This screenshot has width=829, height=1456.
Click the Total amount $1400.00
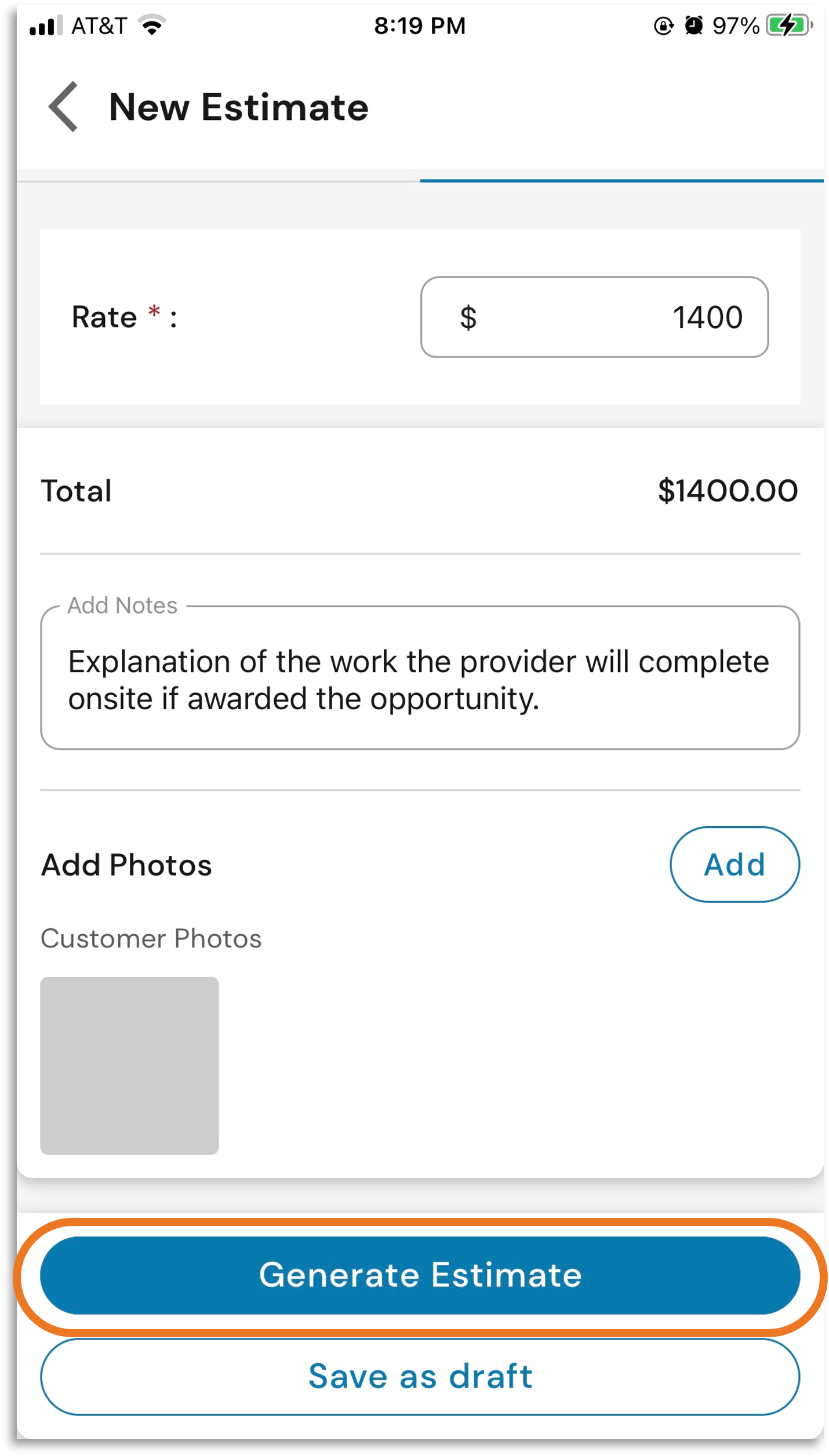coord(728,491)
